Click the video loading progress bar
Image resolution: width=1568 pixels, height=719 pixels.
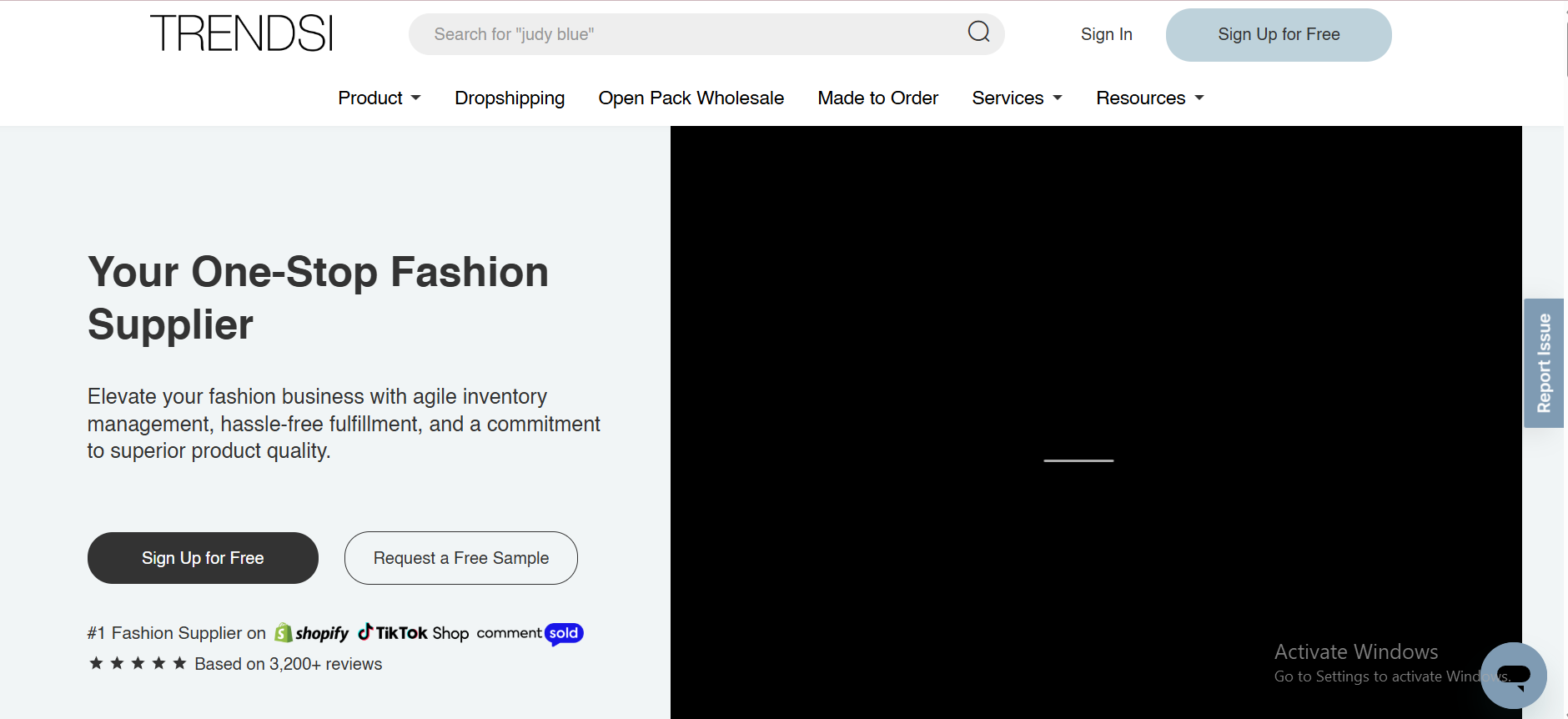pos(1078,460)
